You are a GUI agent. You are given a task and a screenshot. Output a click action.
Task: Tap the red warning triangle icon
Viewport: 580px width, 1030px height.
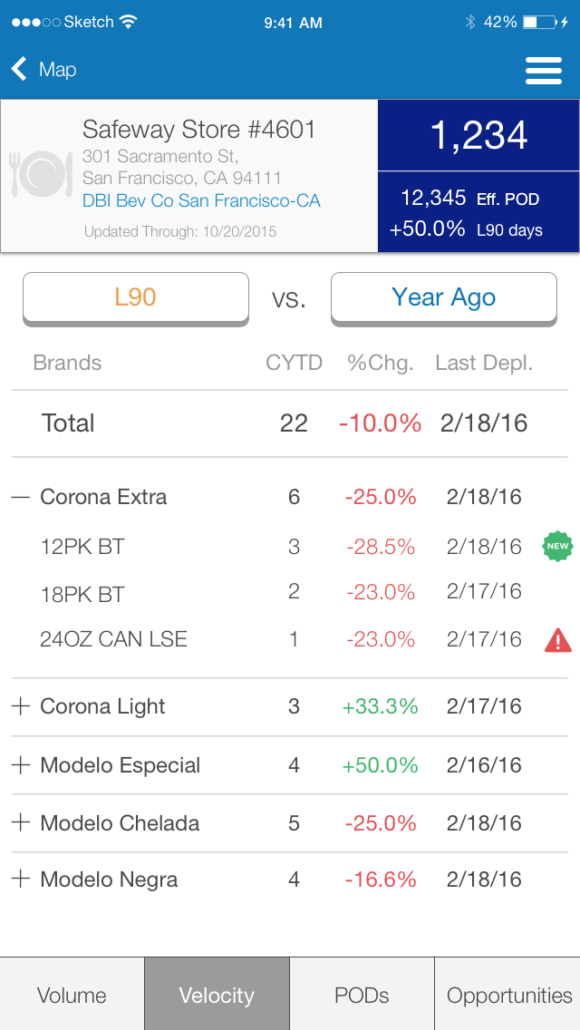(558, 640)
